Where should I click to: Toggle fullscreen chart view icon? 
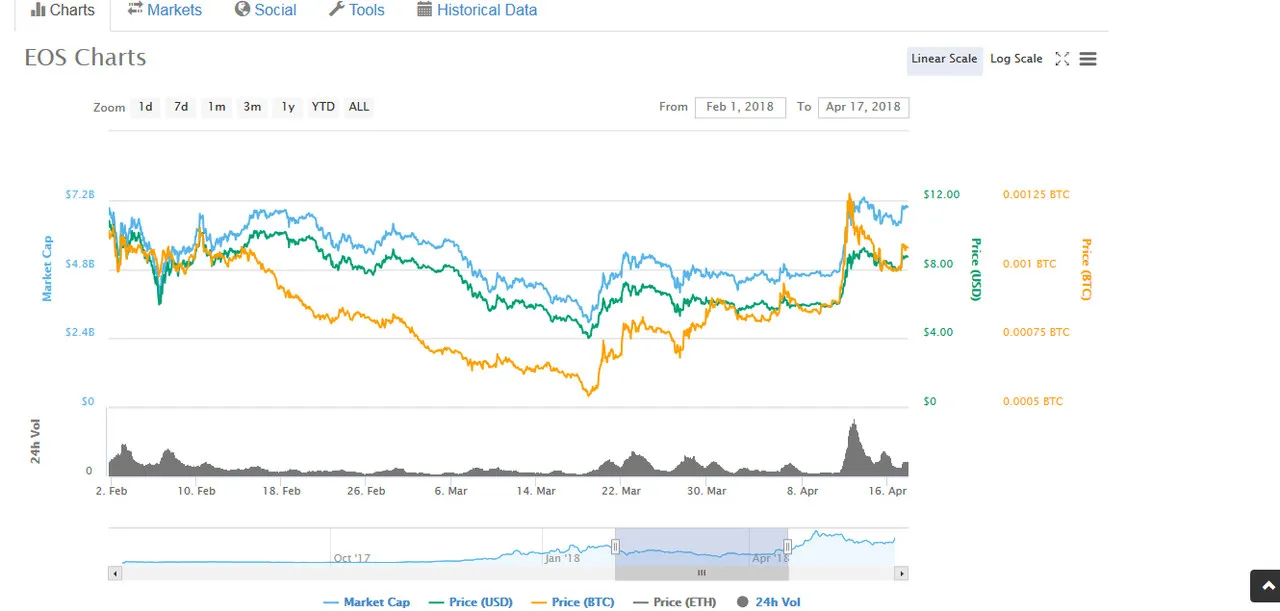click(1062, 59)
